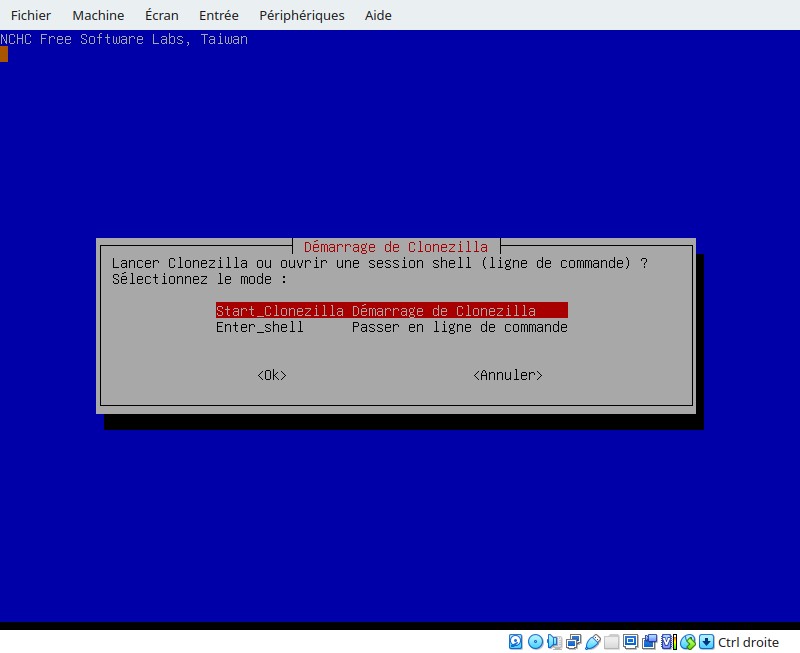Click the optical disc drive status icon
The image size is (800, 653).
[x=535, y=642]
